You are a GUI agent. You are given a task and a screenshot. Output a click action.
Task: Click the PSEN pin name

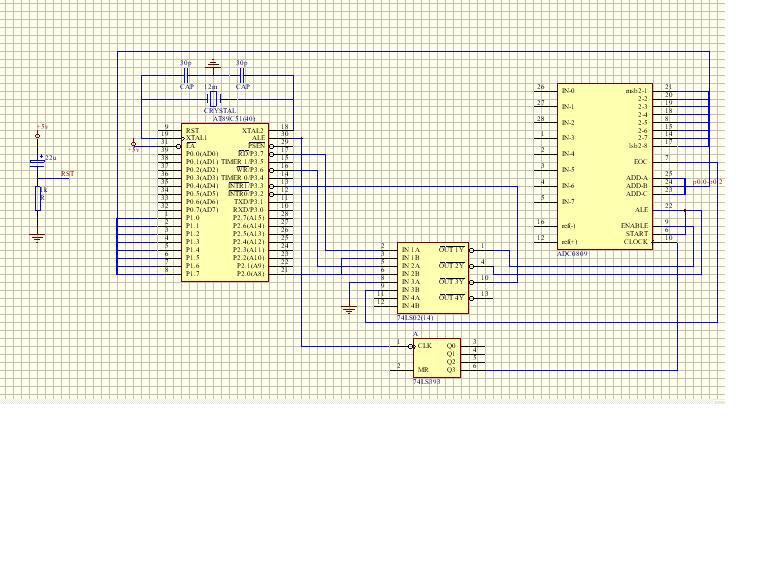pos(257,146)
